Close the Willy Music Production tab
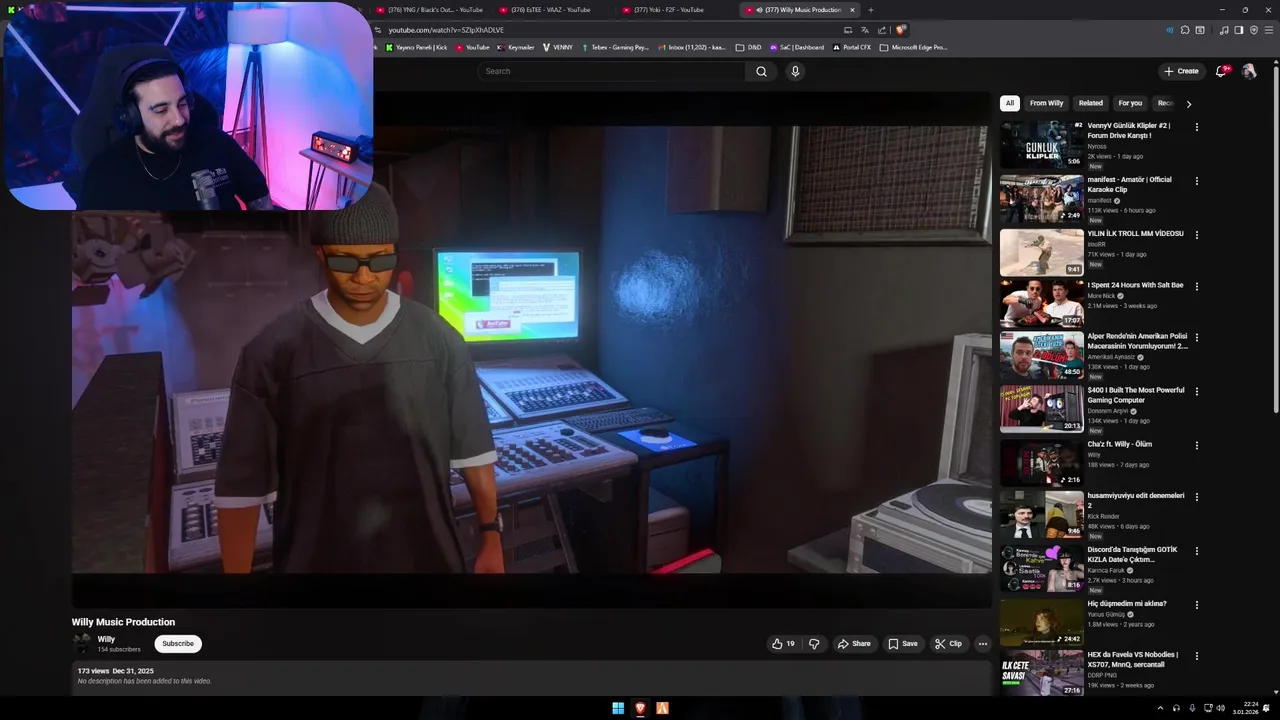This screenshot has height=720, width=1280. point(852,10)
